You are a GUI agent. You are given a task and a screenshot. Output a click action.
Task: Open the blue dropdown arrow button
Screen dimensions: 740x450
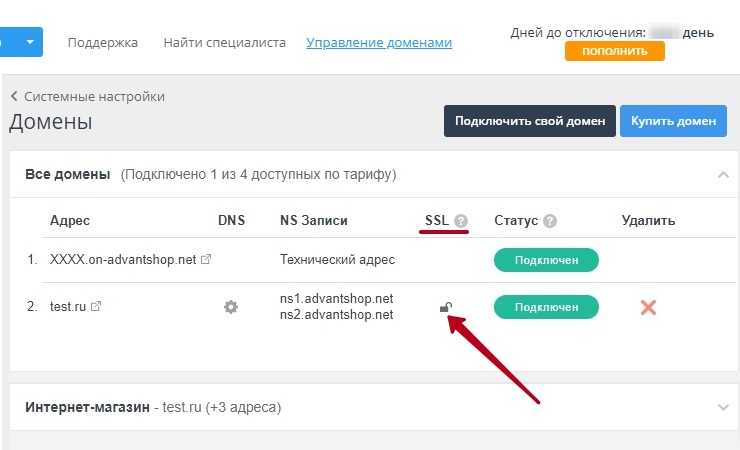point(29,42)
